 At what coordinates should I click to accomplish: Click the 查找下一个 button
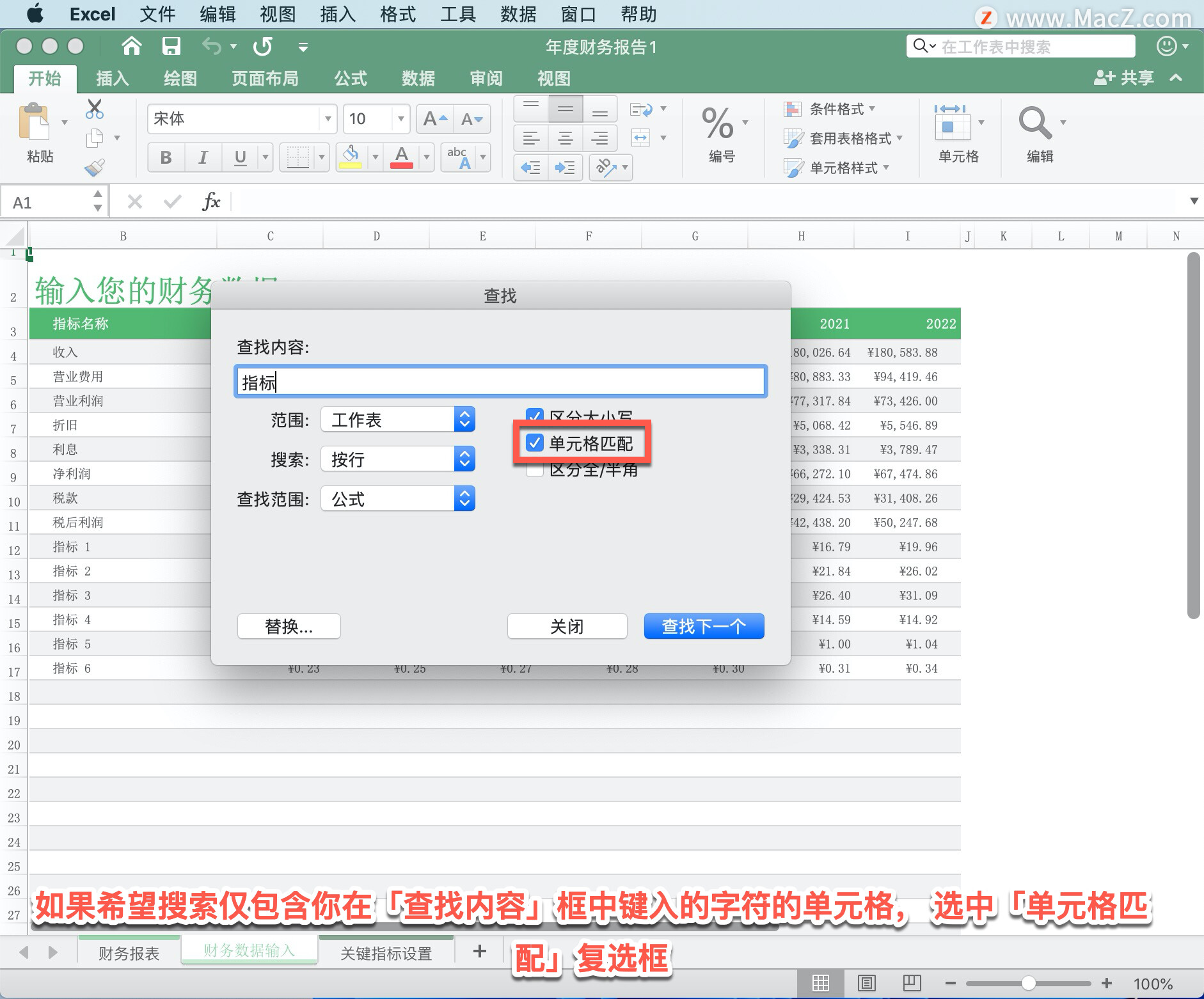click(704, 626)
